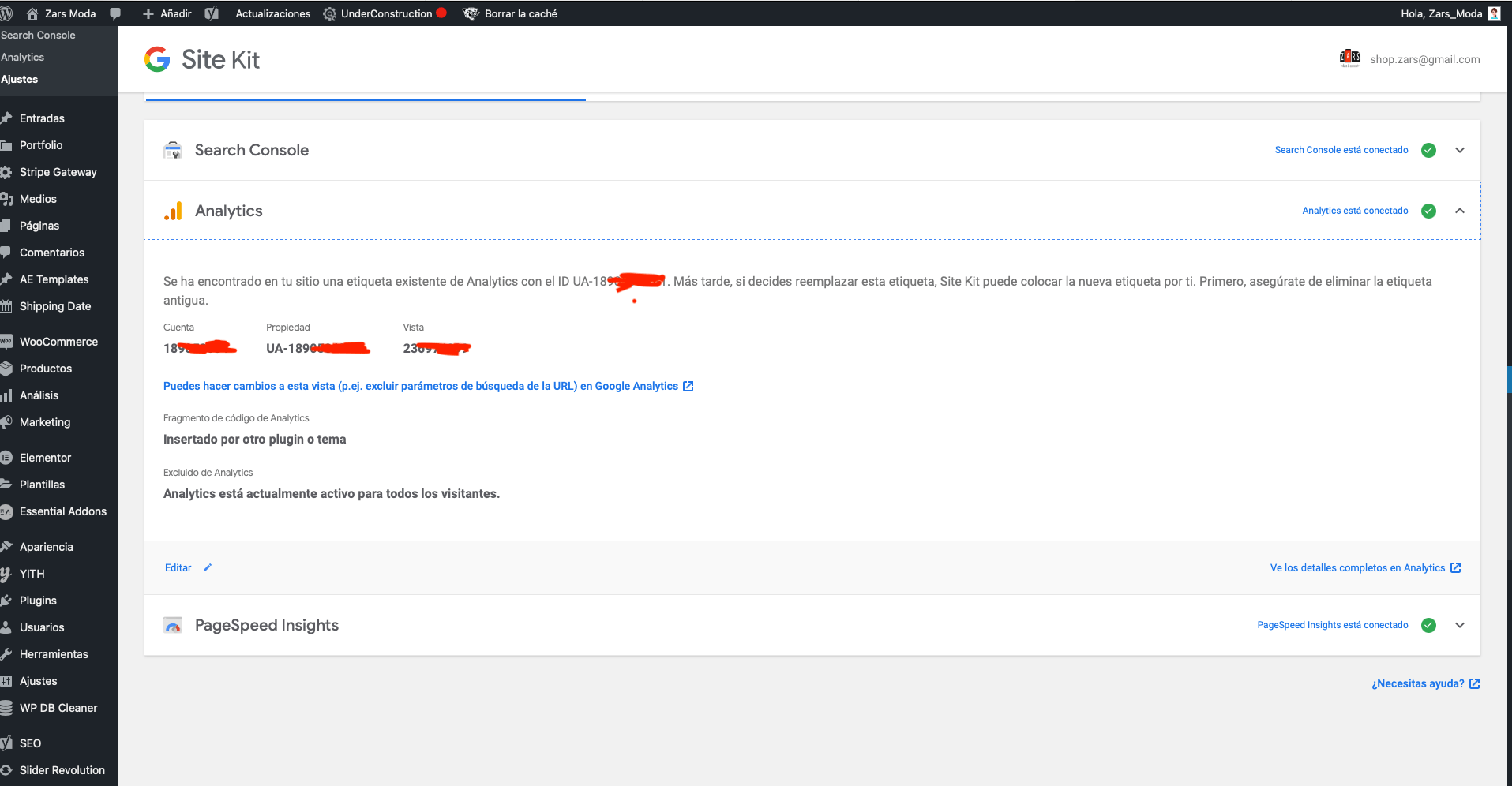
Task: Click the Usuarios person icon in the sidebar
Action: 6,627
